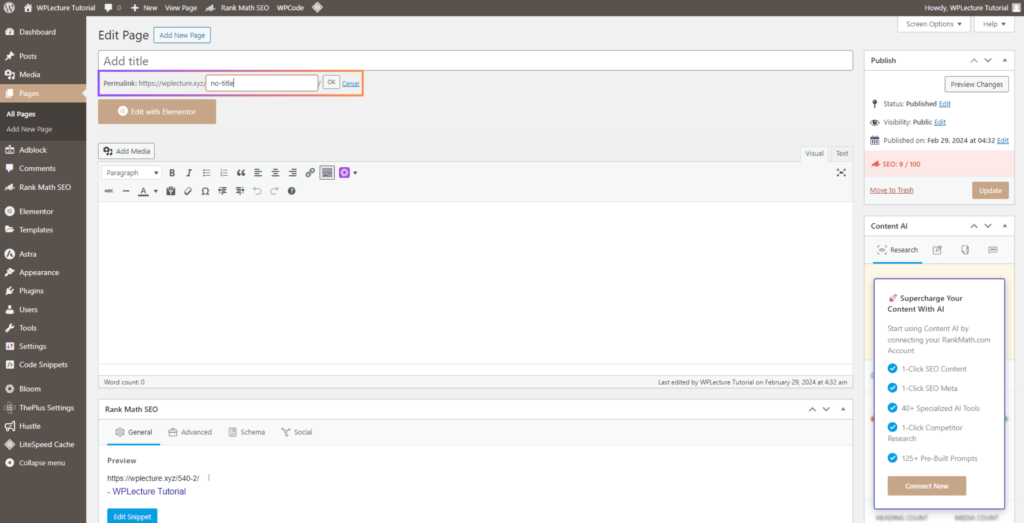1024x523 pixels.
Task: Open Rank Math Social tab
Action: point(296,432)
